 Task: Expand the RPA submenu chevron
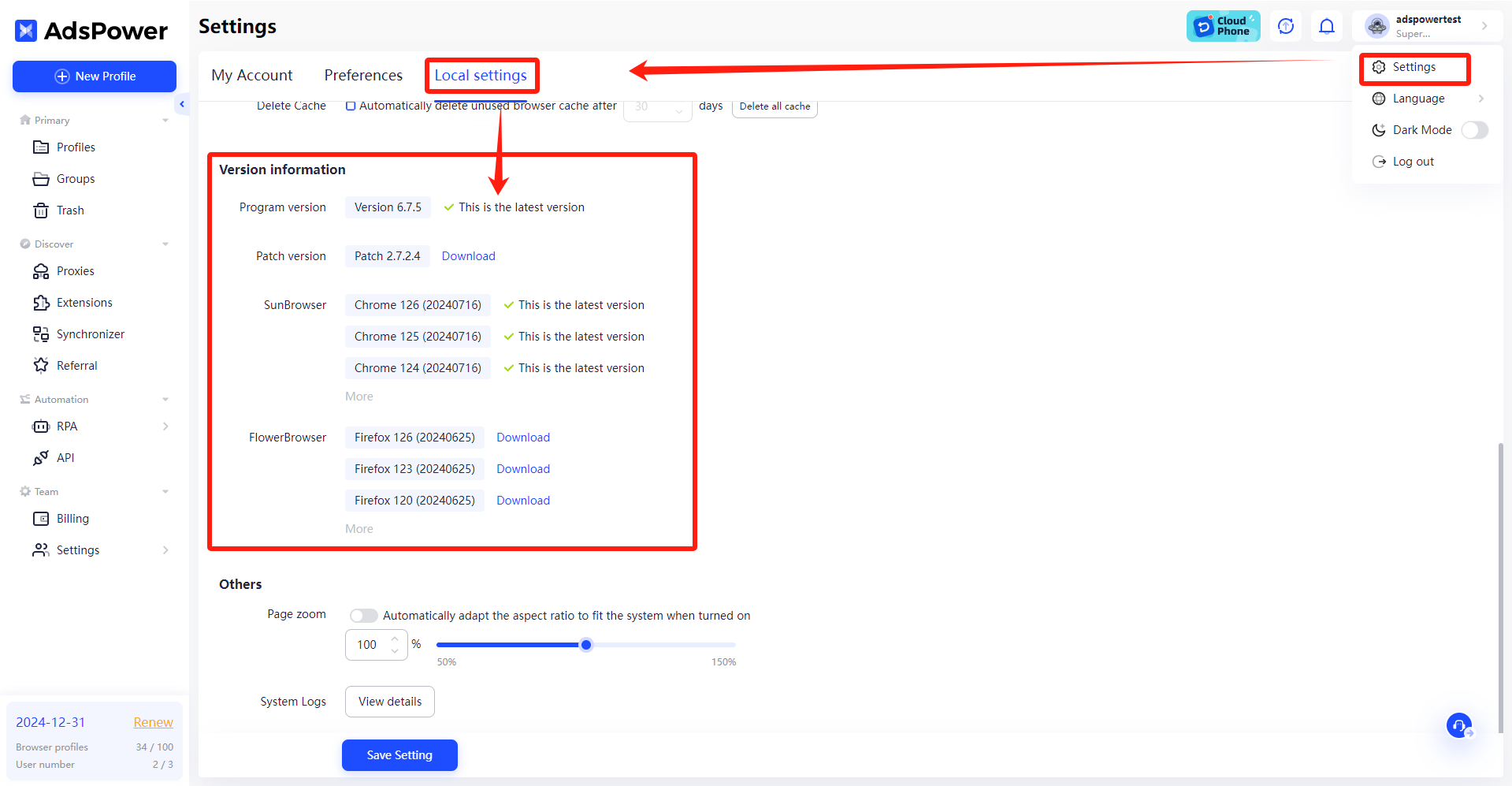coord(165,427)
